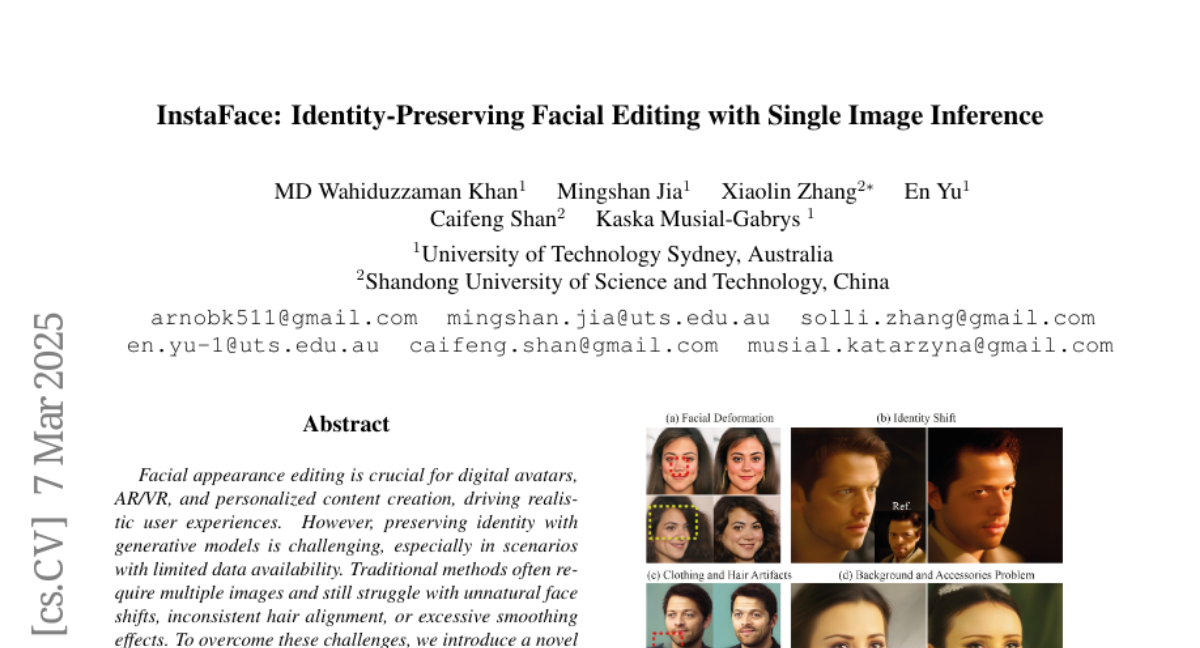Click the vertical arXiv cs.CV date stamp
This screenshot has width=1200, height=648.
tap(49, 474)
